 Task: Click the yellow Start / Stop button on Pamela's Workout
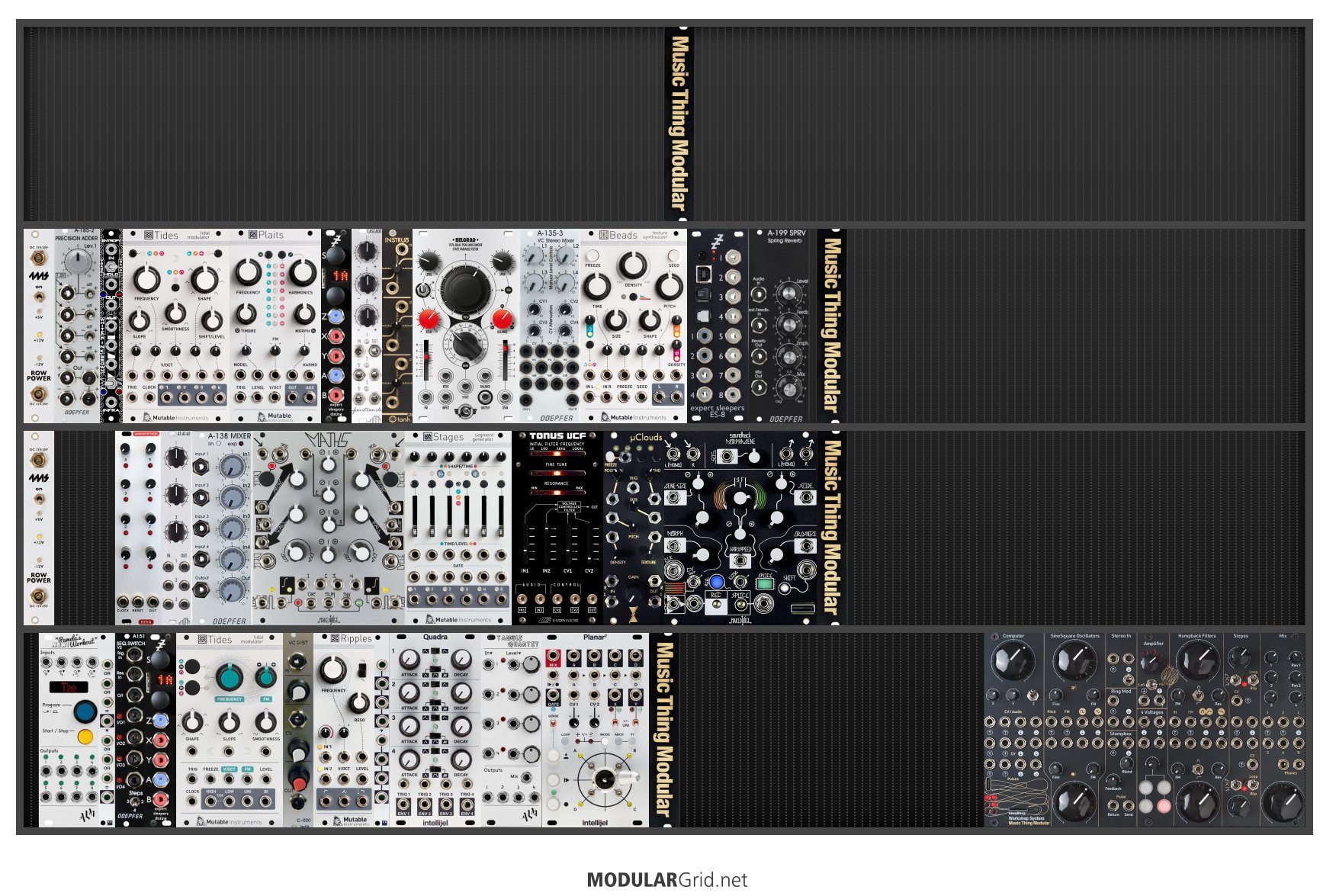[x=85, y=737]
